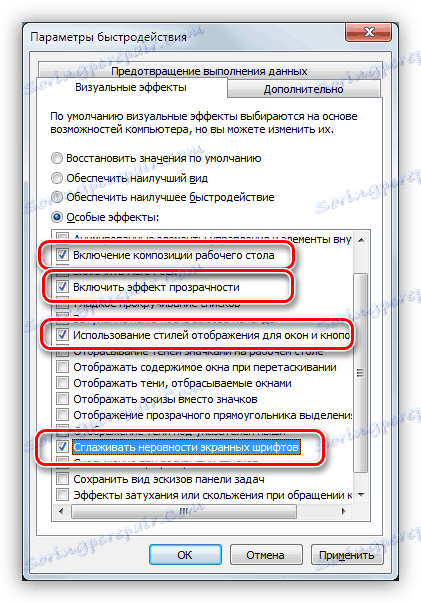Click the OK button
Image resolution: width=421 pixels, height=603 pixels.
185,555
